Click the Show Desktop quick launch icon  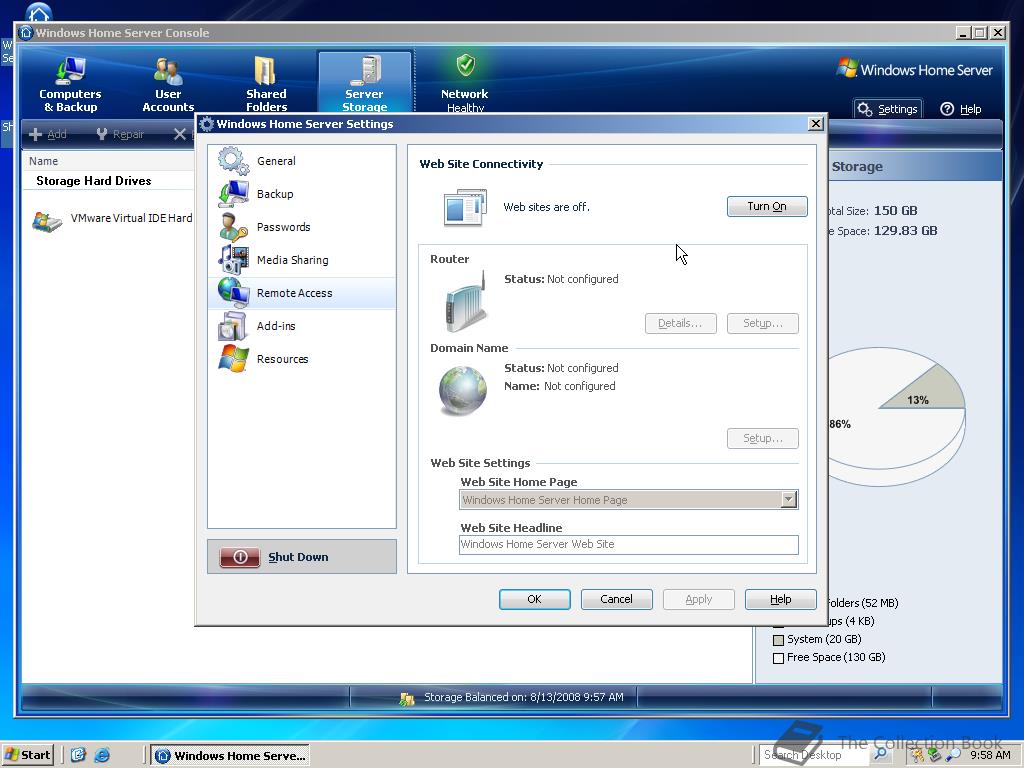tap(78, 755)
